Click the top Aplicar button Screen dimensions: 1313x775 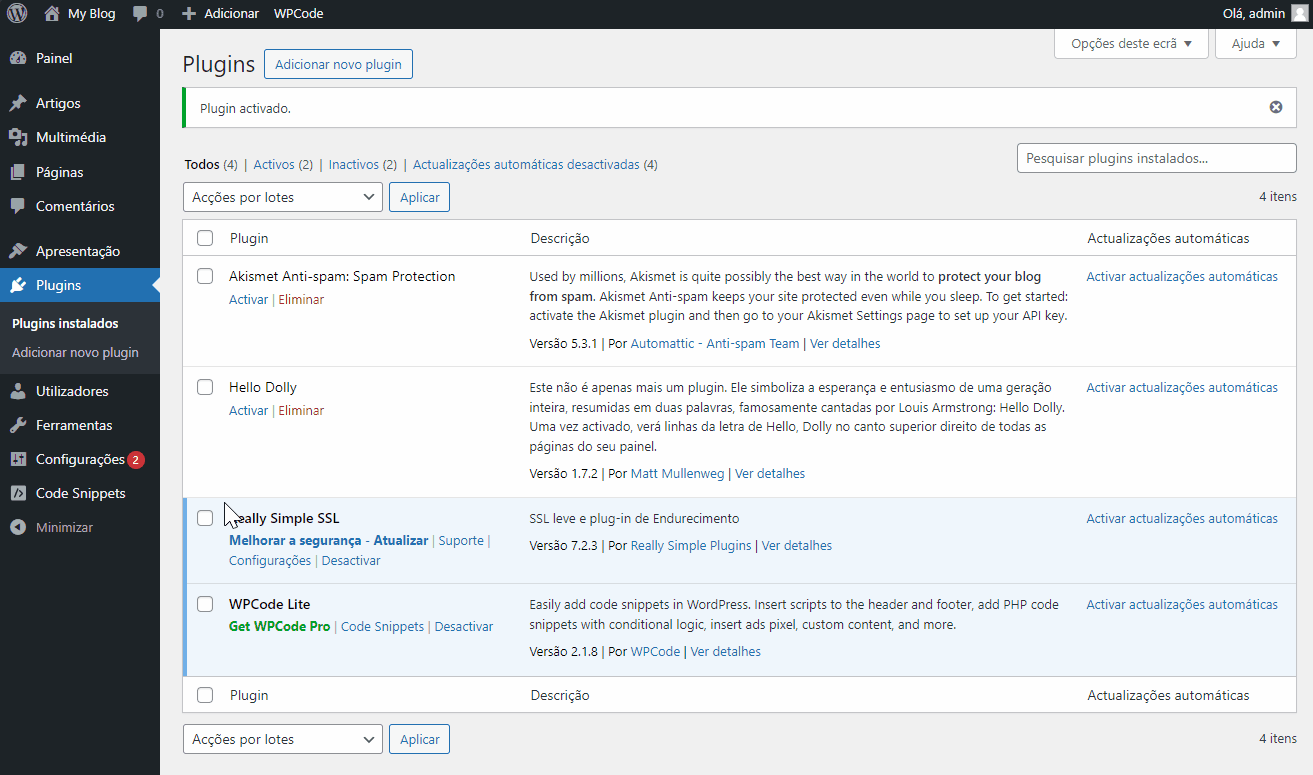[420, 197]
